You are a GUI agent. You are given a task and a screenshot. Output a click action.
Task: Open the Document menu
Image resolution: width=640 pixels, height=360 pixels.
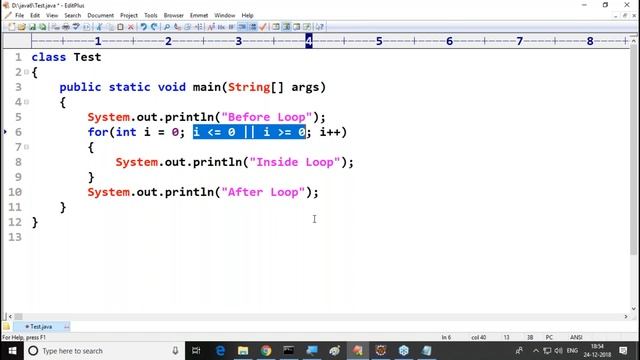[x=100, y=16]
